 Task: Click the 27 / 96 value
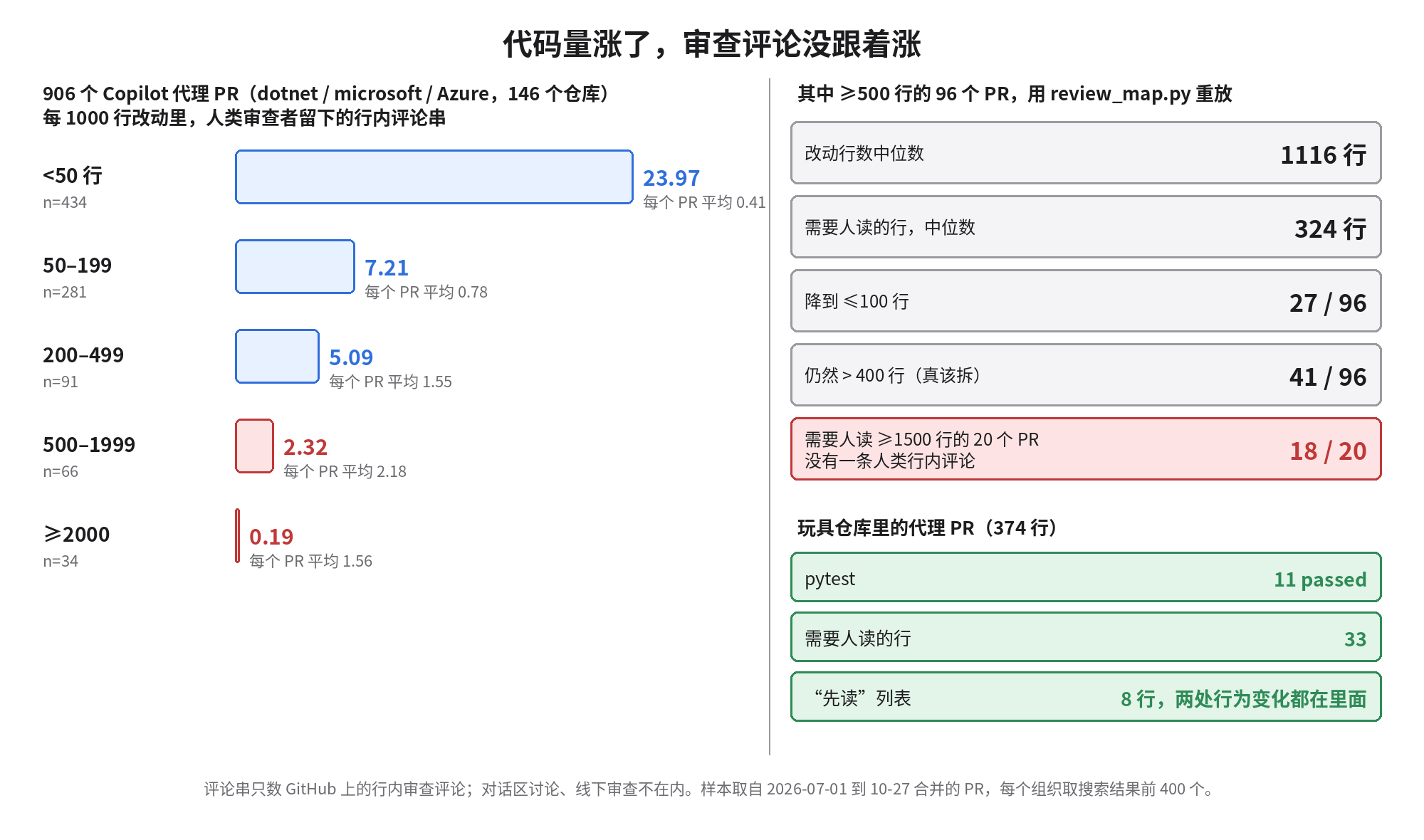(x=1328, y=303)
